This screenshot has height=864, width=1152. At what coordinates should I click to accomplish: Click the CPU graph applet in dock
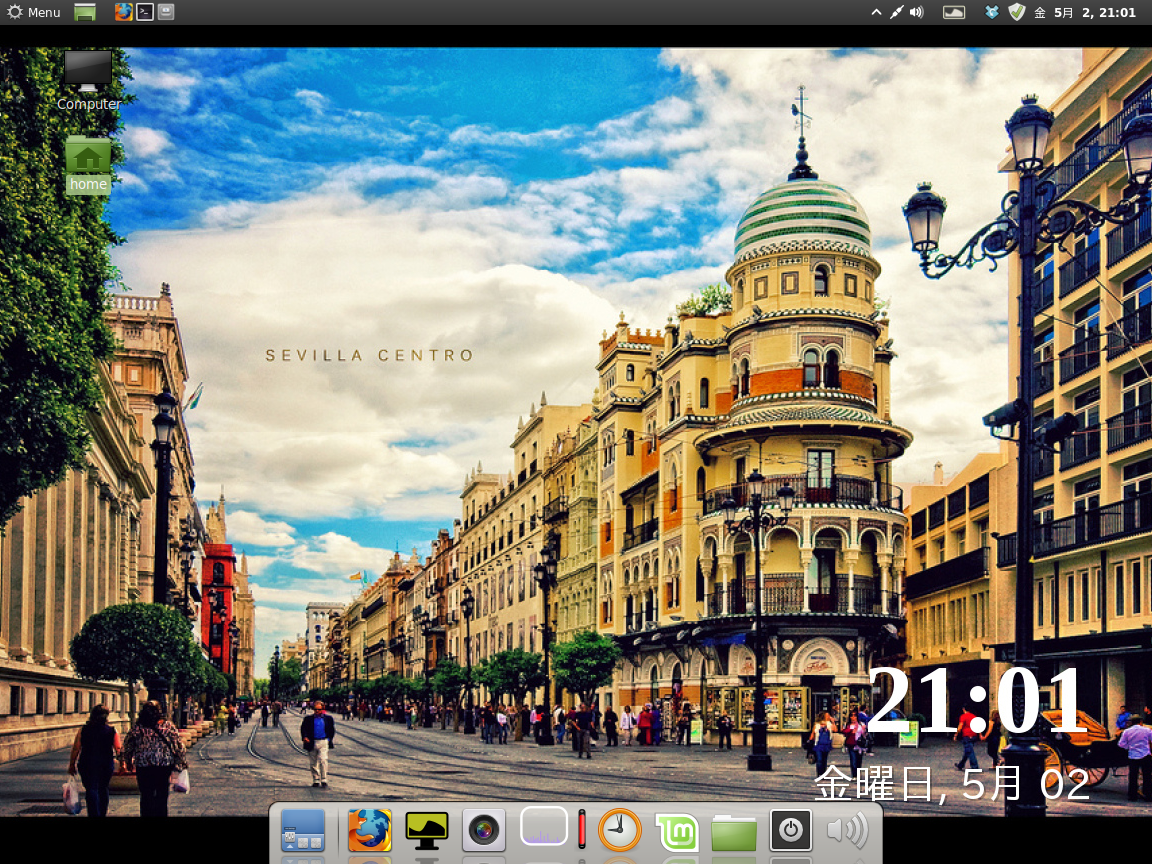tap(544, 827)
